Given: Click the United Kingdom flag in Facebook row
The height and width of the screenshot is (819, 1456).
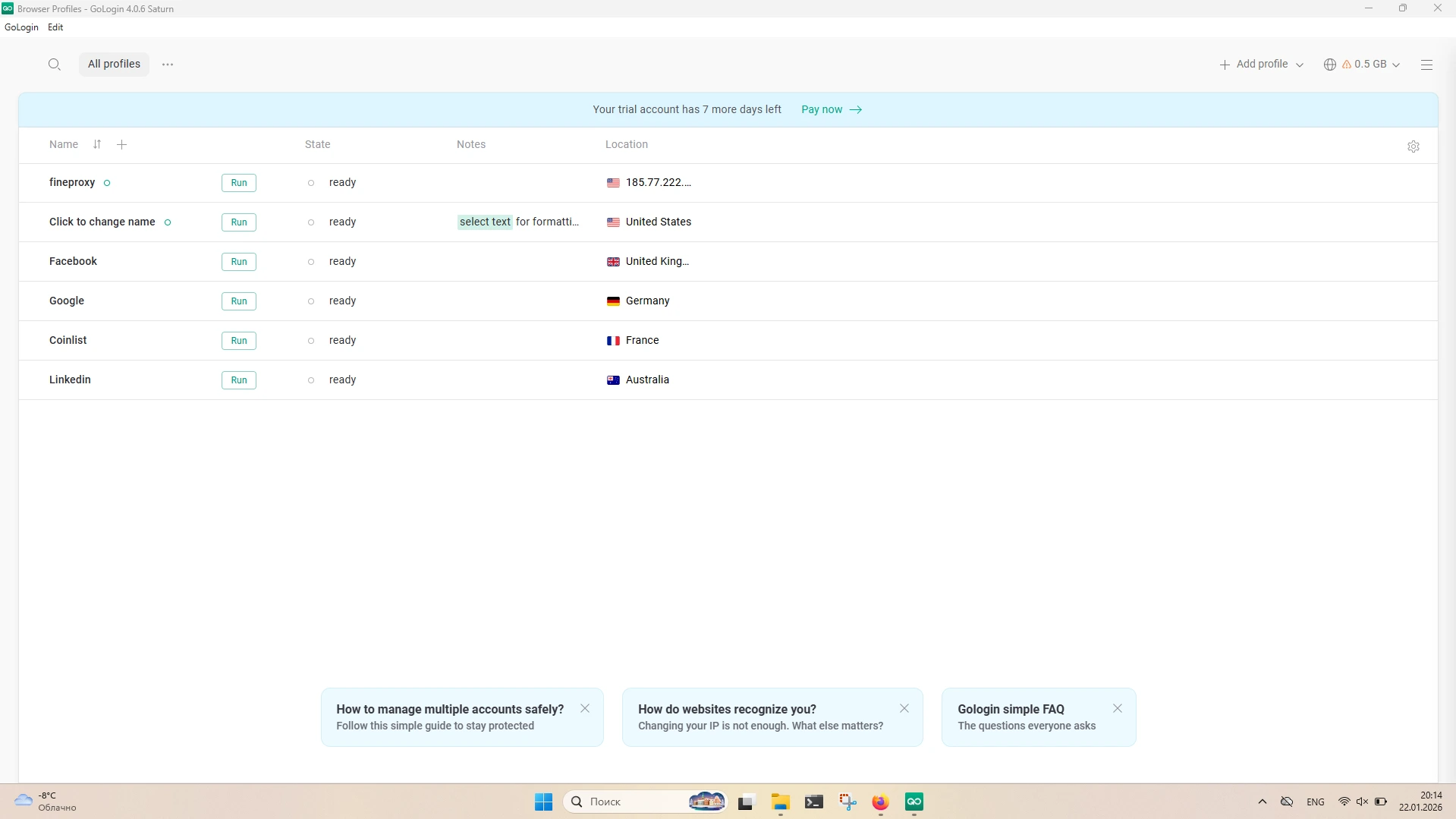Looking at the screenshot, I should [613, 262].
